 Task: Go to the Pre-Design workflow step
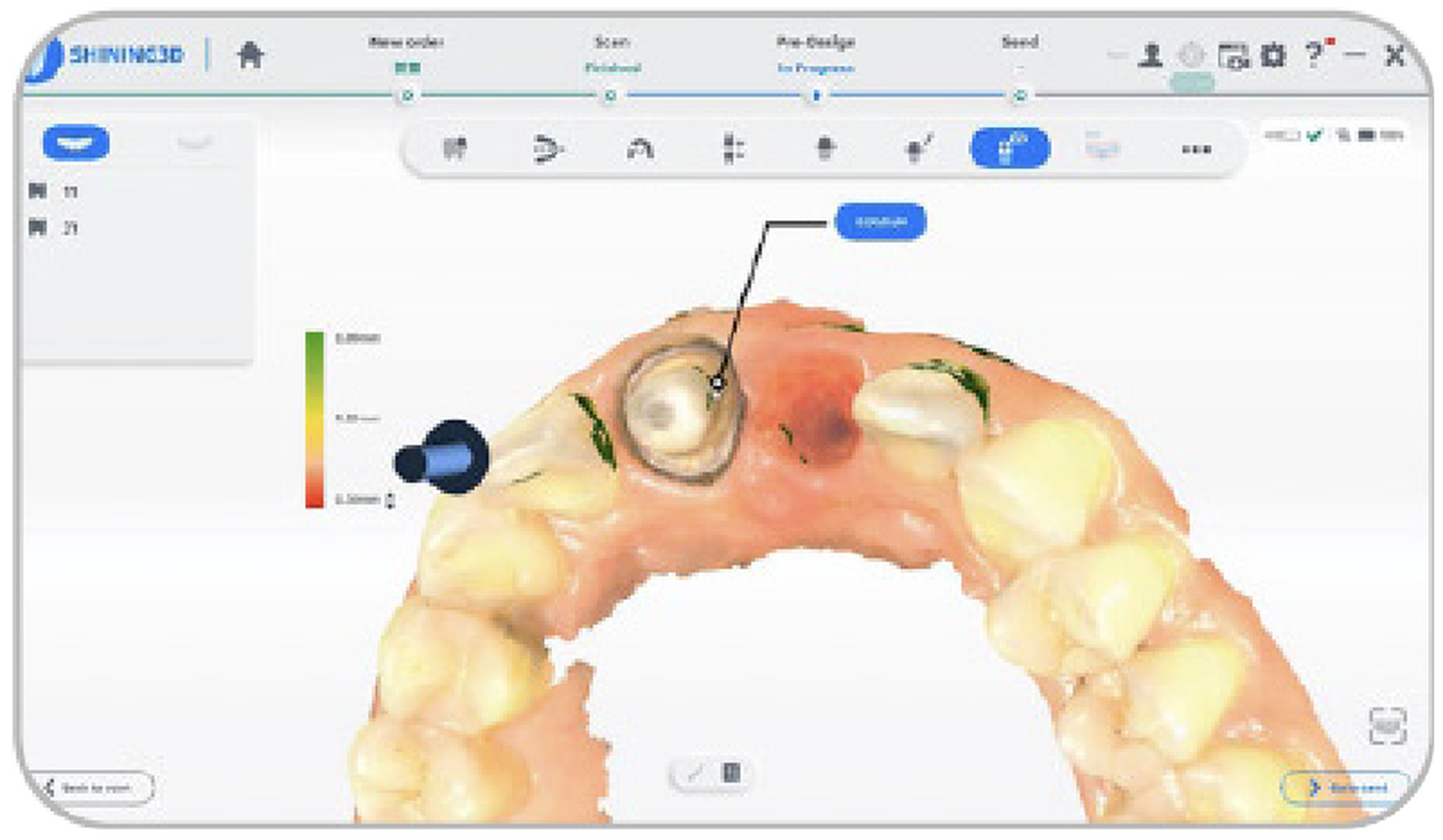[x=815, y=95]
